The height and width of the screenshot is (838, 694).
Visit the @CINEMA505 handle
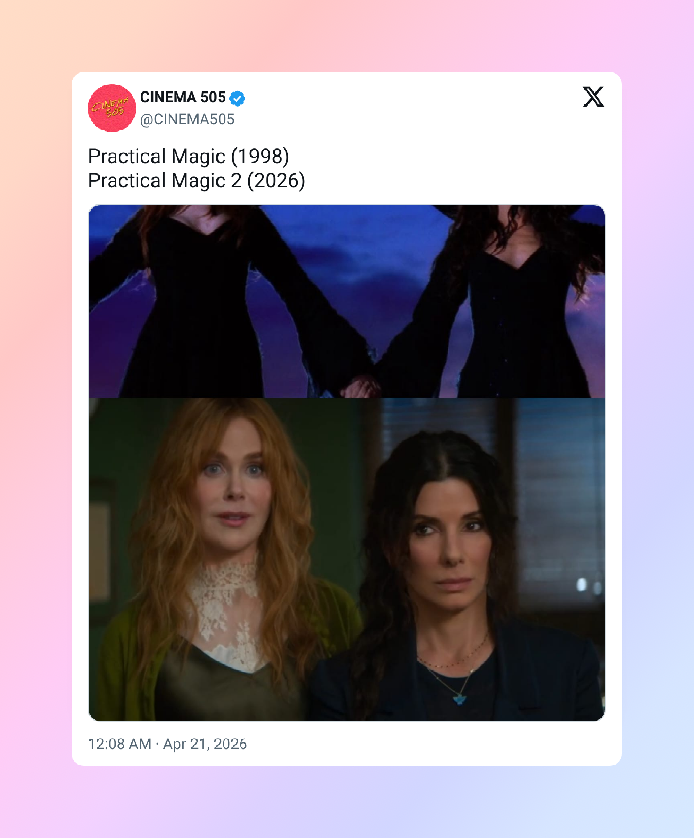tap(187, 119)
